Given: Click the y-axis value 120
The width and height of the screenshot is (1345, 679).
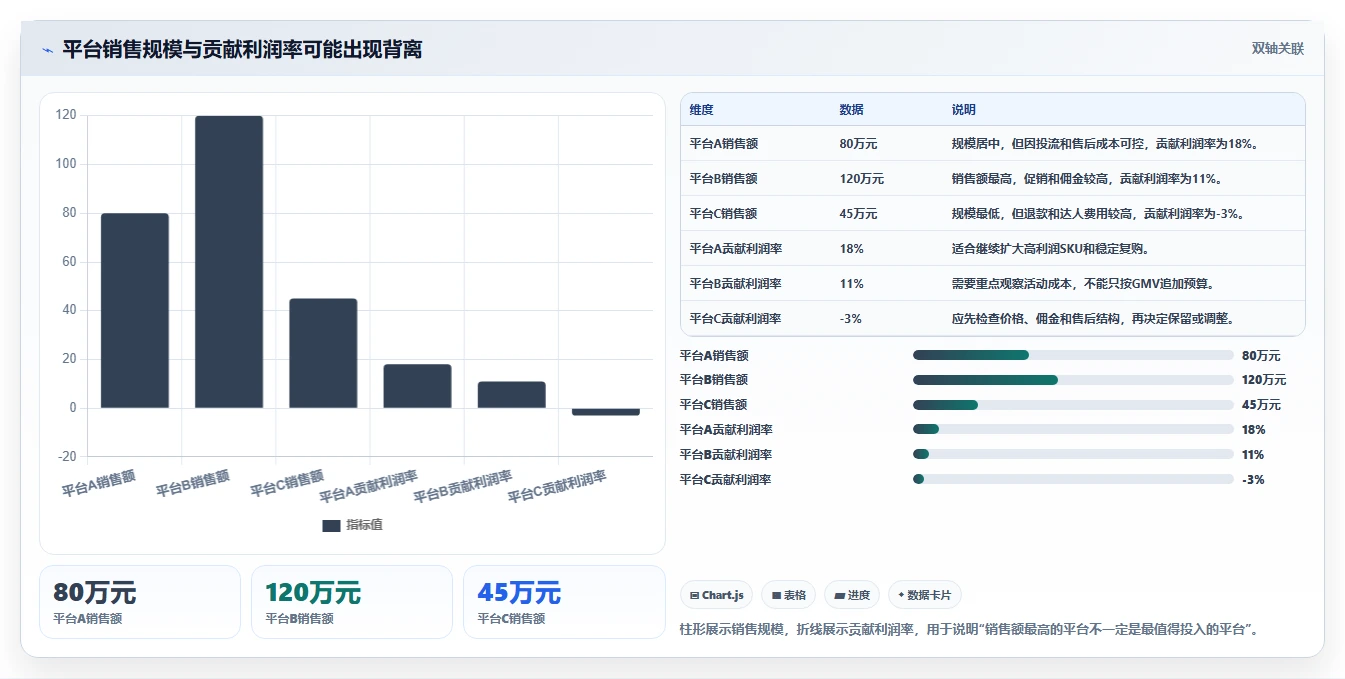Looking at the screenshot, I should tap(67, 115).
